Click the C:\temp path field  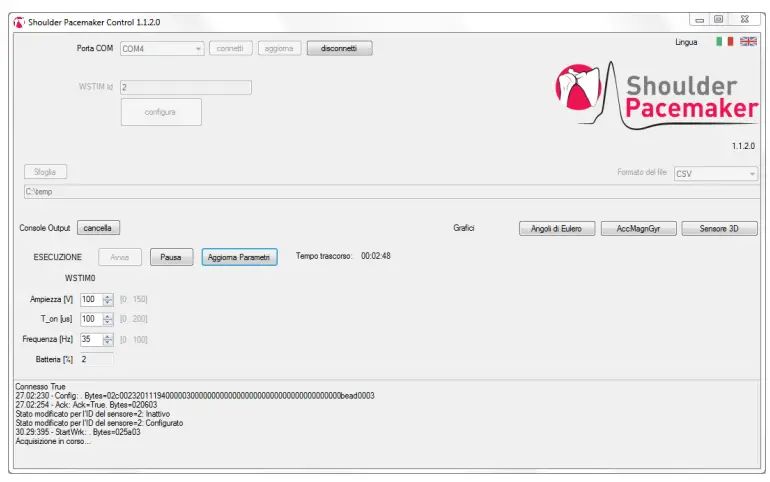[x=392, y=192]
